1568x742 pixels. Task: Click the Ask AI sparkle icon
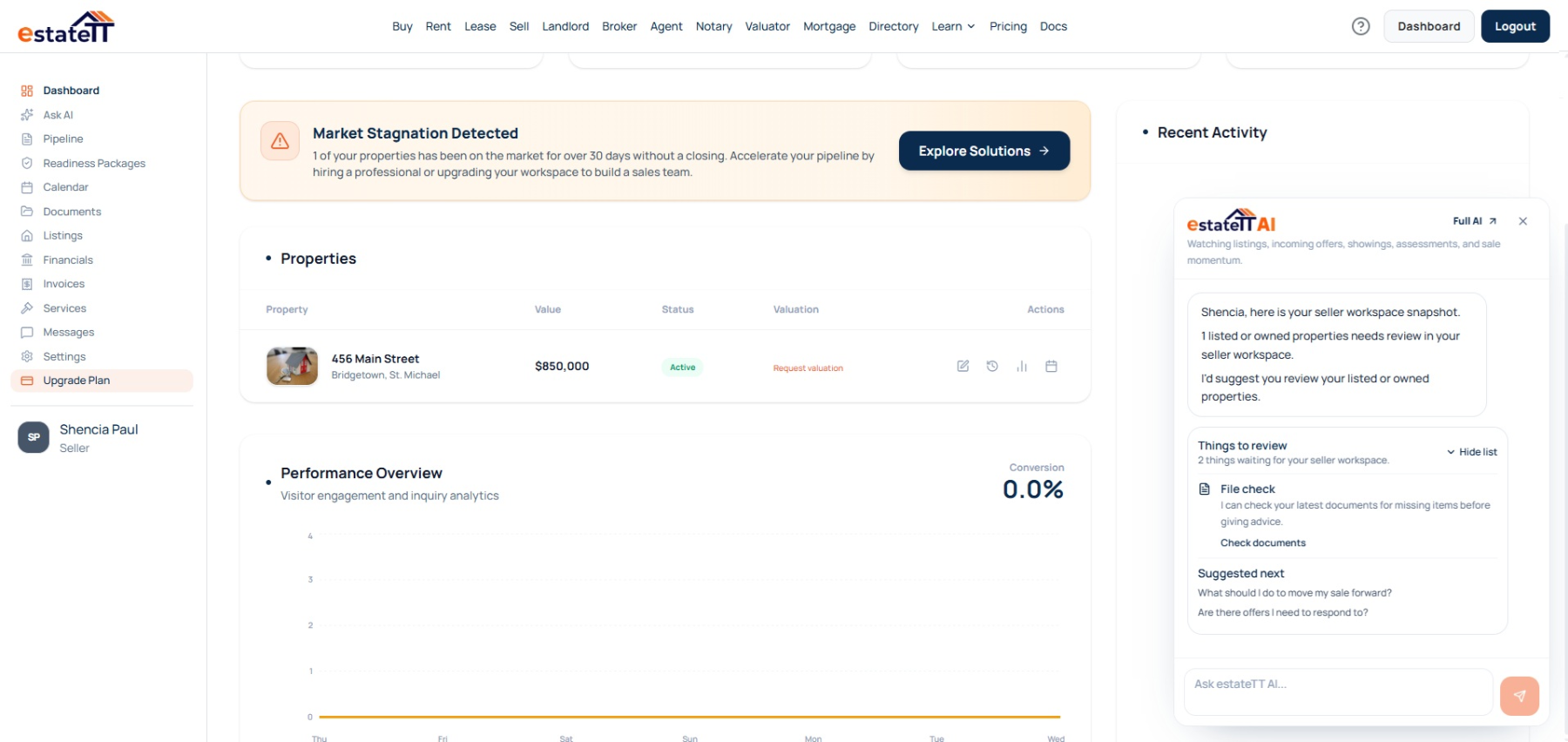click(x=27, y=115)
